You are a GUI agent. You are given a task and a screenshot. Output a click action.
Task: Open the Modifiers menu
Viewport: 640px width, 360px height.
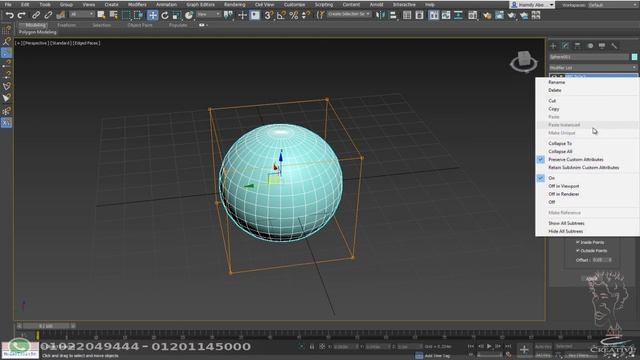pos(137,4)
